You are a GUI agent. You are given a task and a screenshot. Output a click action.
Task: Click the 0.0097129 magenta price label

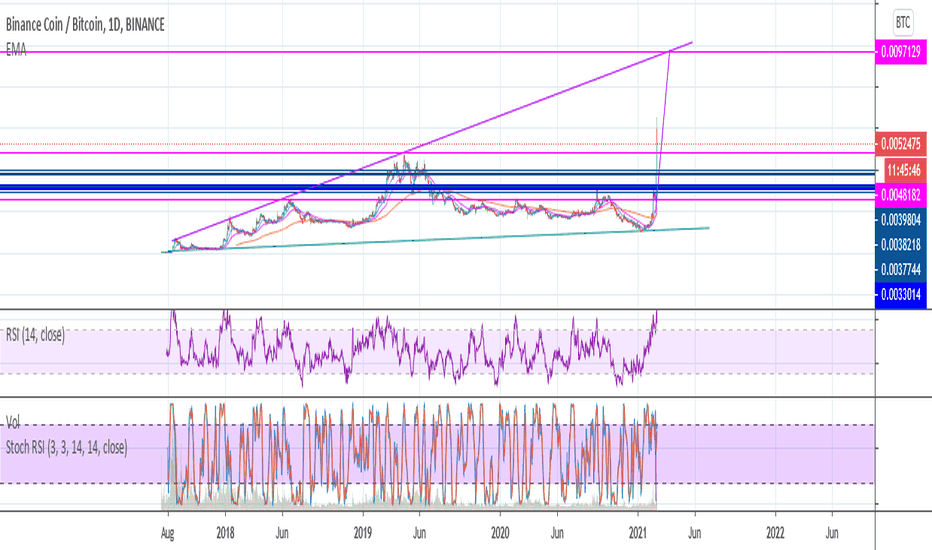click(900, 52)
